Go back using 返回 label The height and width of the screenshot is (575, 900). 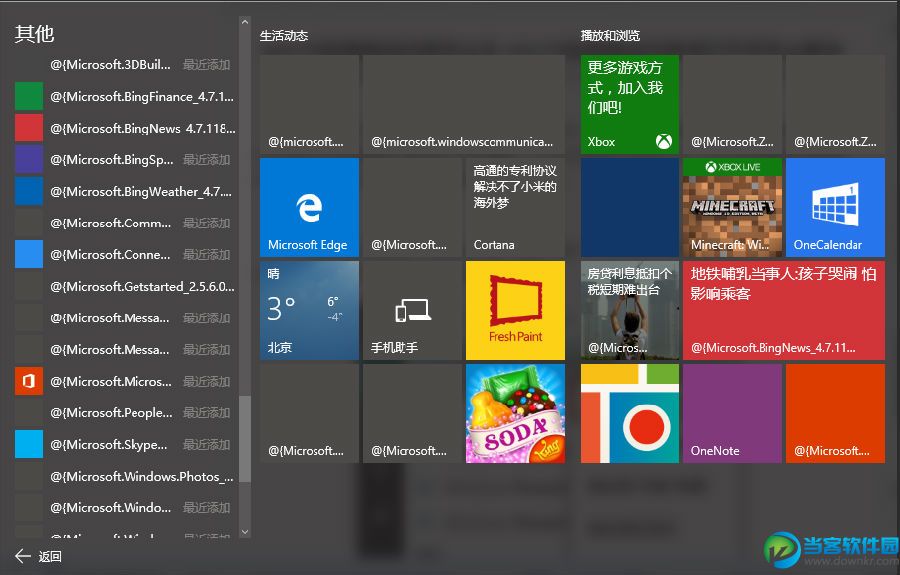click(50, 556)
